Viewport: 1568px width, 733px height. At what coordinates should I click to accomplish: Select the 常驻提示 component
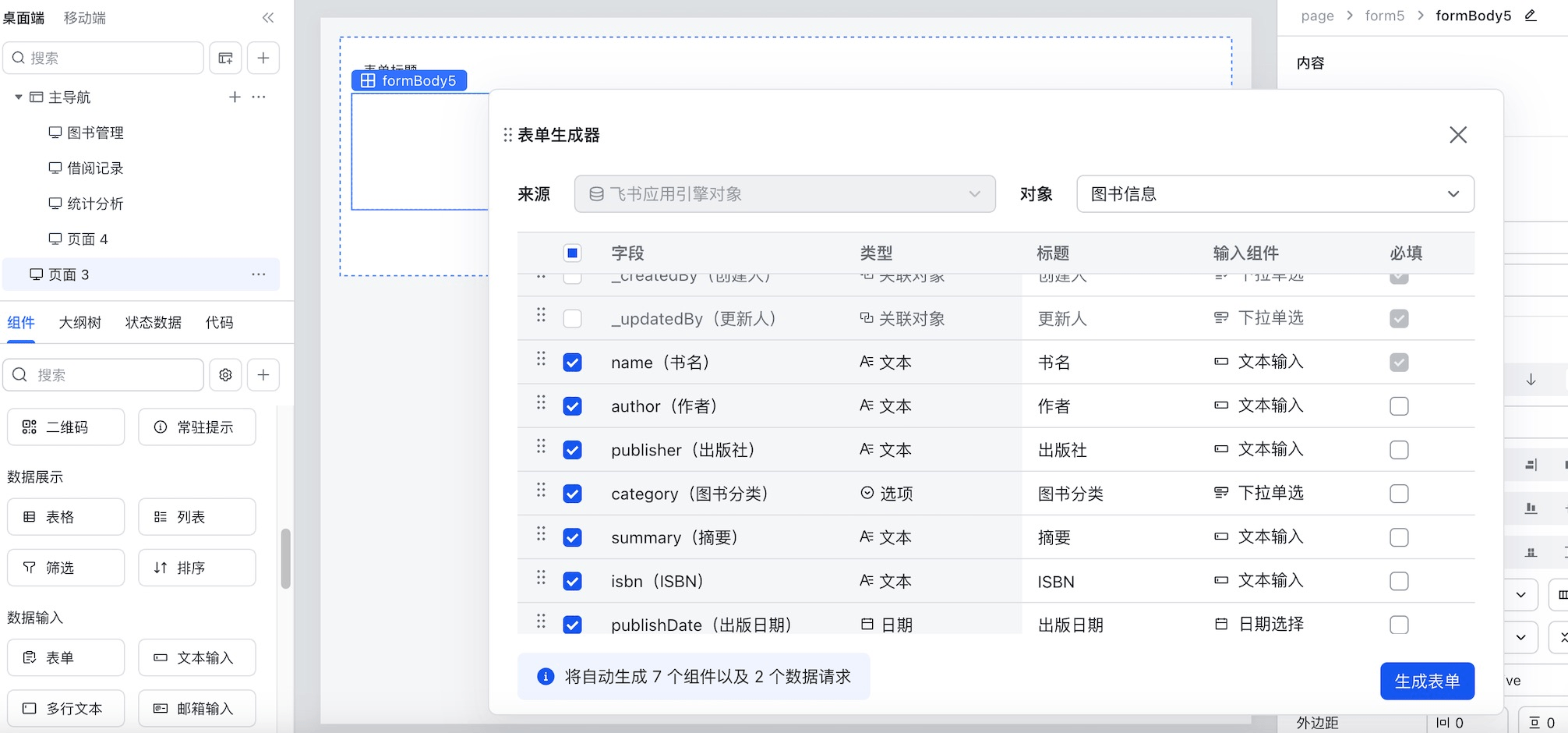(x=197, y=427)
